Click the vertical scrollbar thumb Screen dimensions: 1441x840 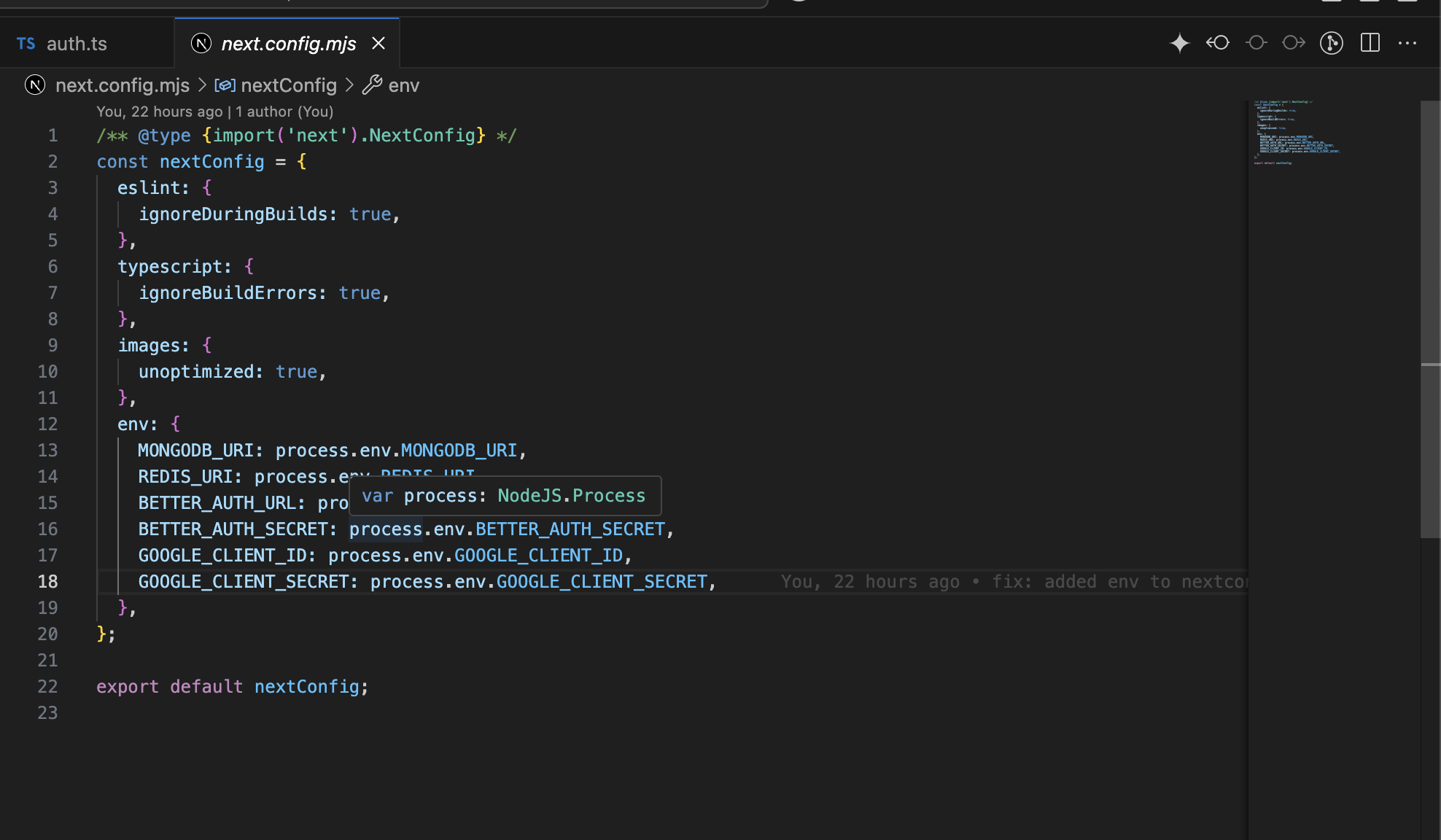coord(1430,319)
